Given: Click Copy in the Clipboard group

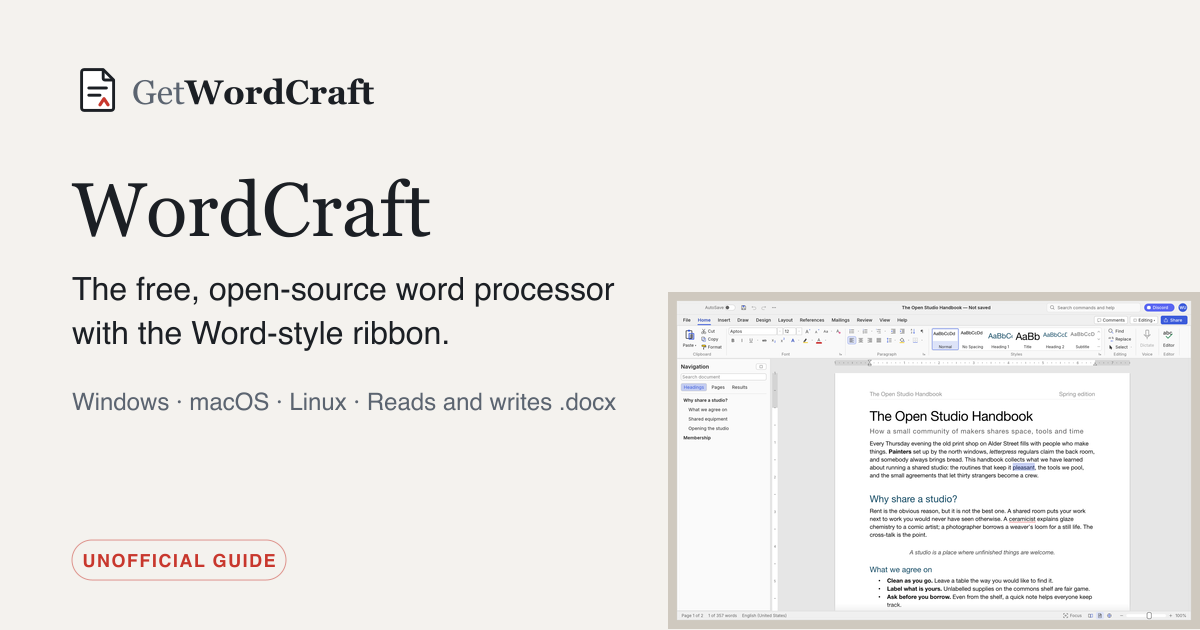Looking at the screenshot, I should coord(709,339).
